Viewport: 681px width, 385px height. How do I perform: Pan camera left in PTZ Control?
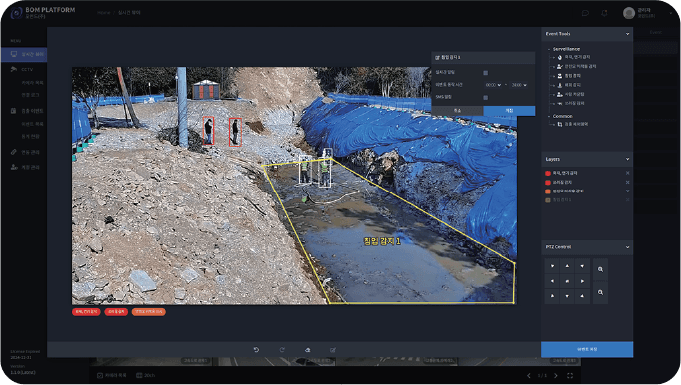(552, 281)
